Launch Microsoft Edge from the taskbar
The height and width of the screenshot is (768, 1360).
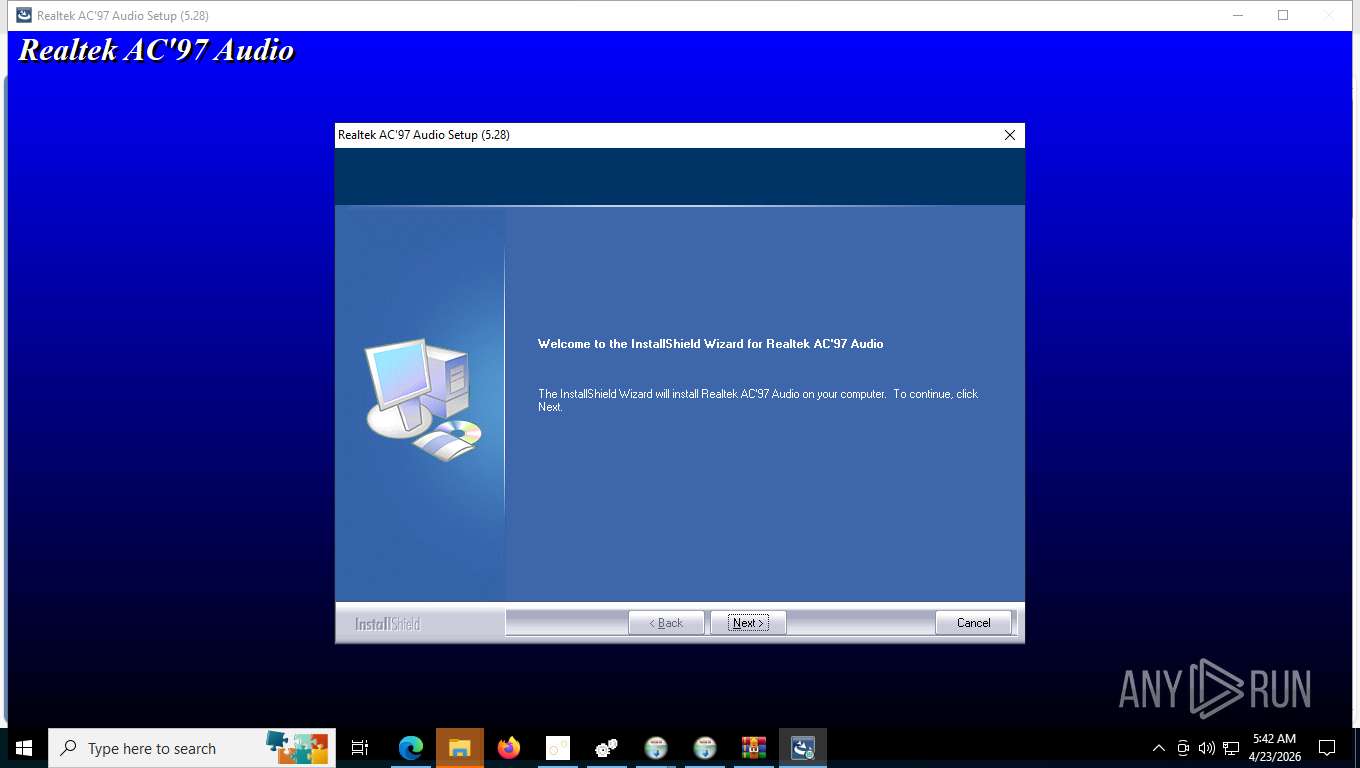[x=410, y=748]
